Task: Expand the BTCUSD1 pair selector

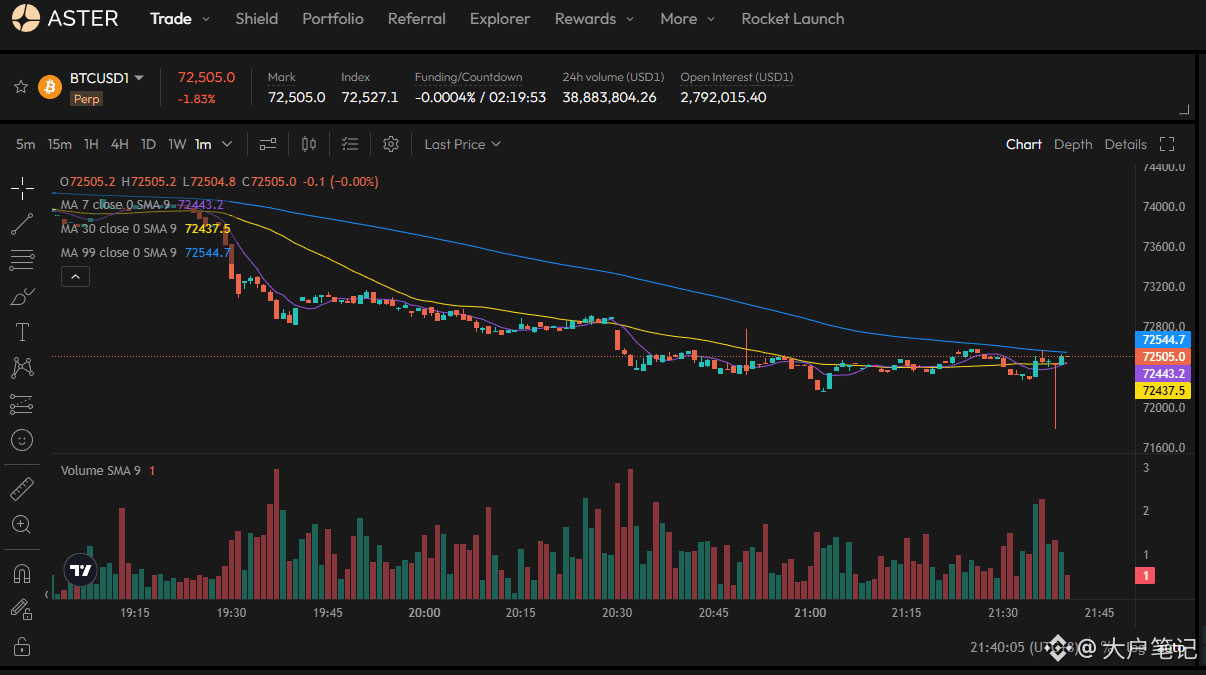Action: 139,78
